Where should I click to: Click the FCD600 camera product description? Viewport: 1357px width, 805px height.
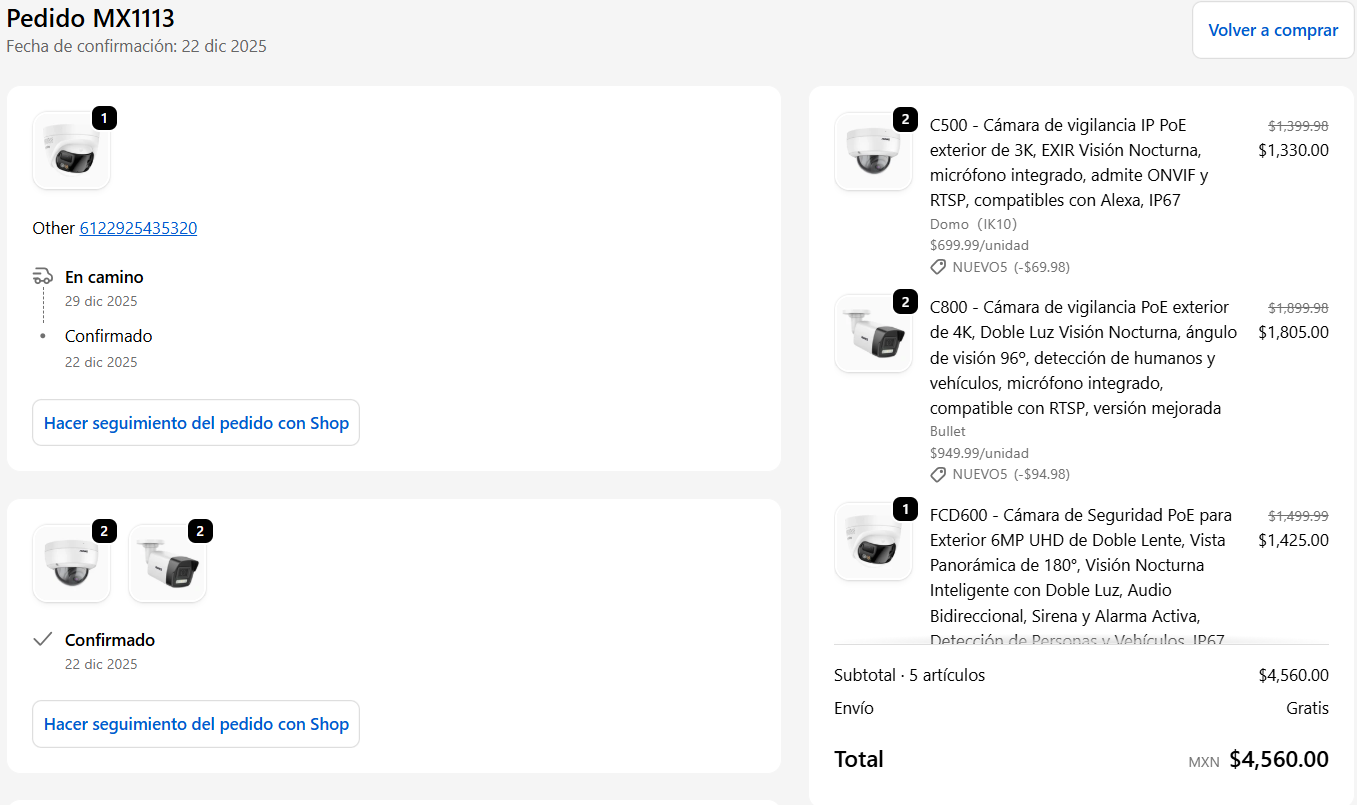pos(1080,577)
